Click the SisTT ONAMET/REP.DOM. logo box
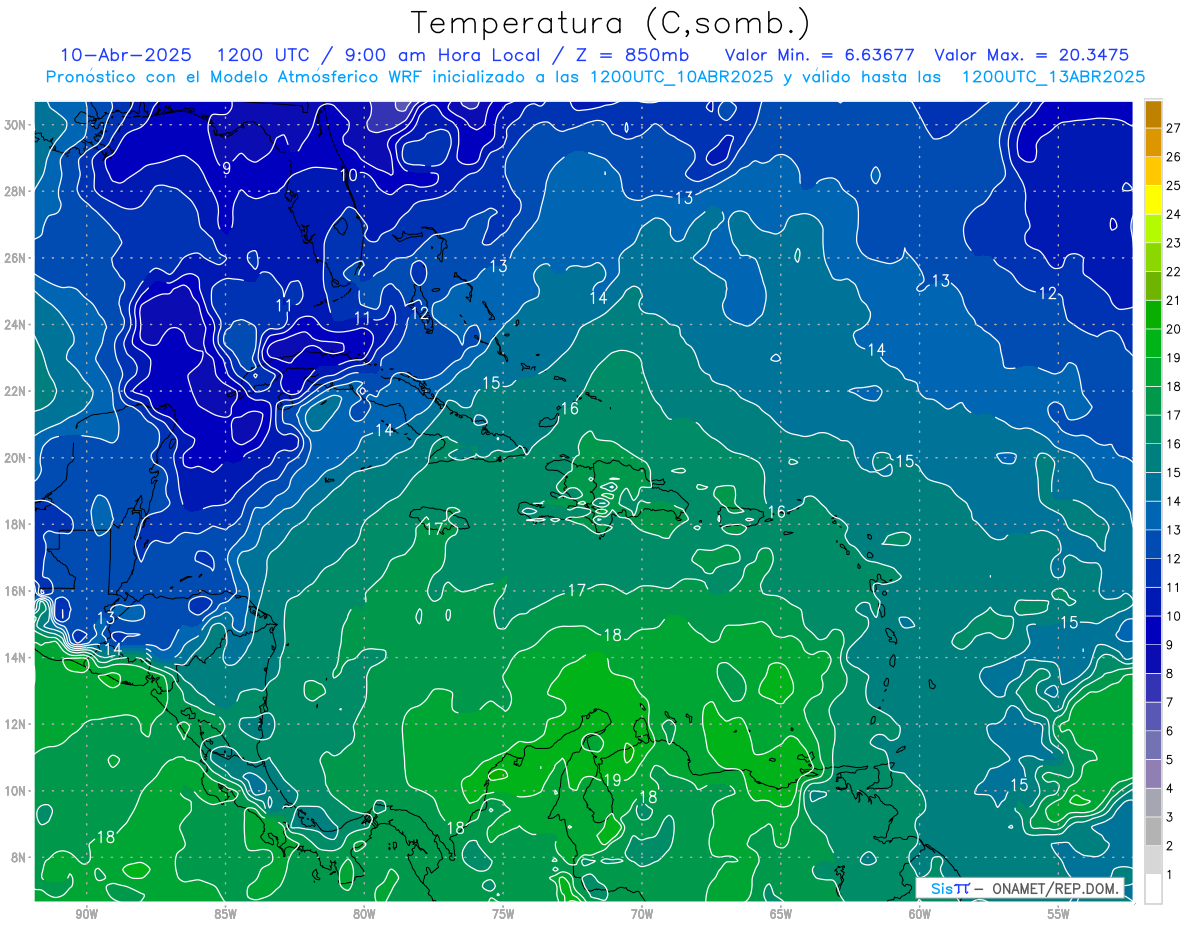Viewport: 1200px width, 927px height. (1020, 888)
